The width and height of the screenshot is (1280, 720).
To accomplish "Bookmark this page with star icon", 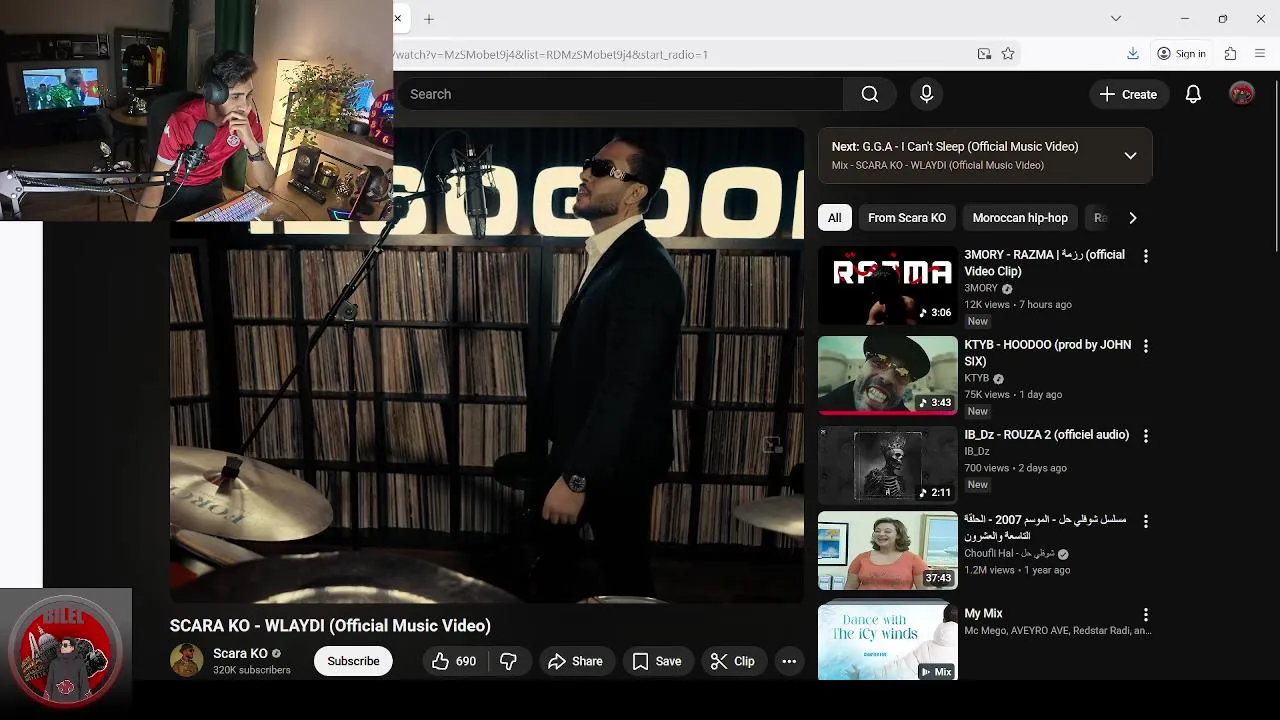I will tap(1008, 54).
